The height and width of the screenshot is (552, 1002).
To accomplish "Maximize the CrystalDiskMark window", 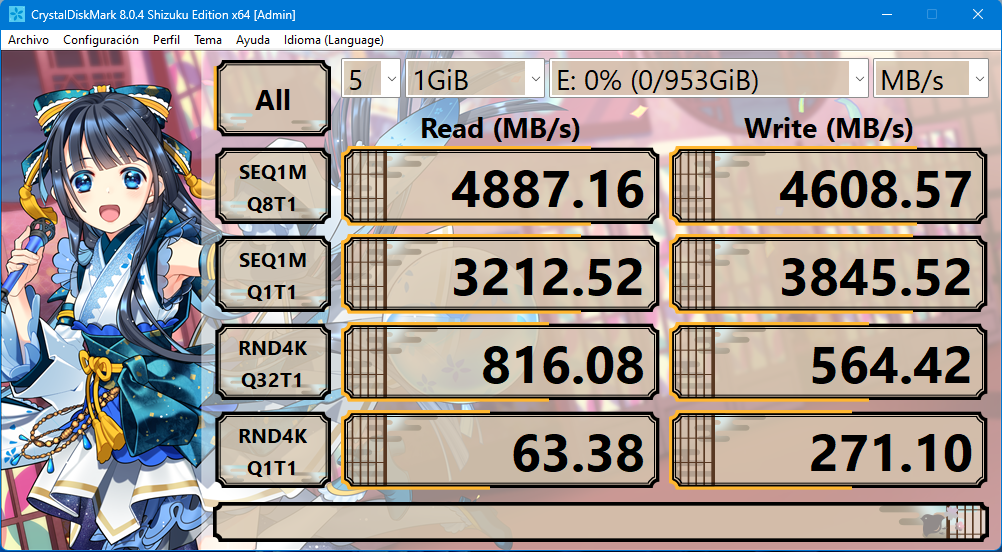I will 932,14.
